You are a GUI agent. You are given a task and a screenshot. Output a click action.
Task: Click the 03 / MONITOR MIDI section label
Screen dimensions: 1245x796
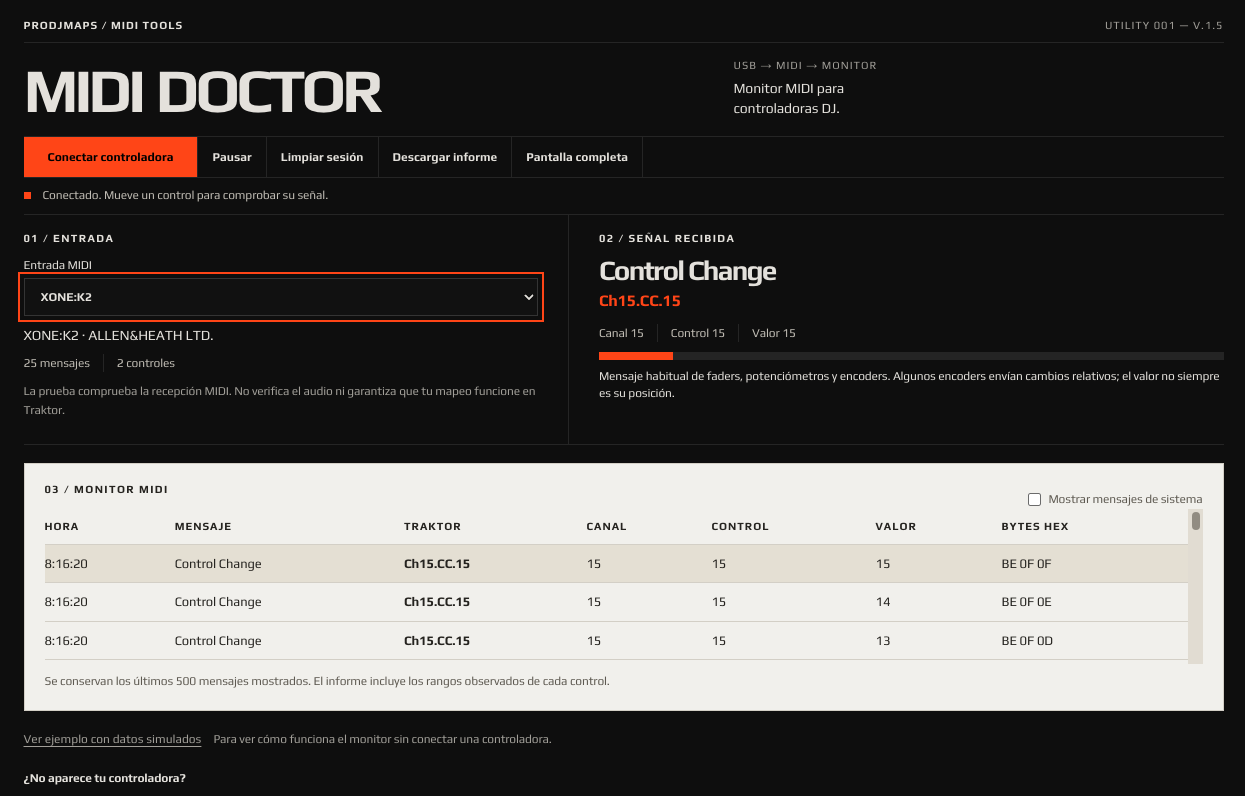coord(106,490)
